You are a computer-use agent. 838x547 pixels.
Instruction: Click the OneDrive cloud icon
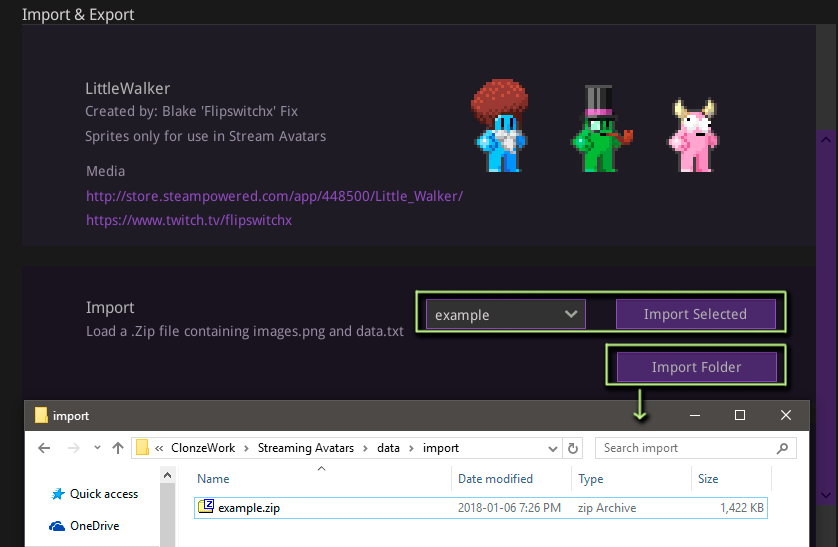pos(57,526)
